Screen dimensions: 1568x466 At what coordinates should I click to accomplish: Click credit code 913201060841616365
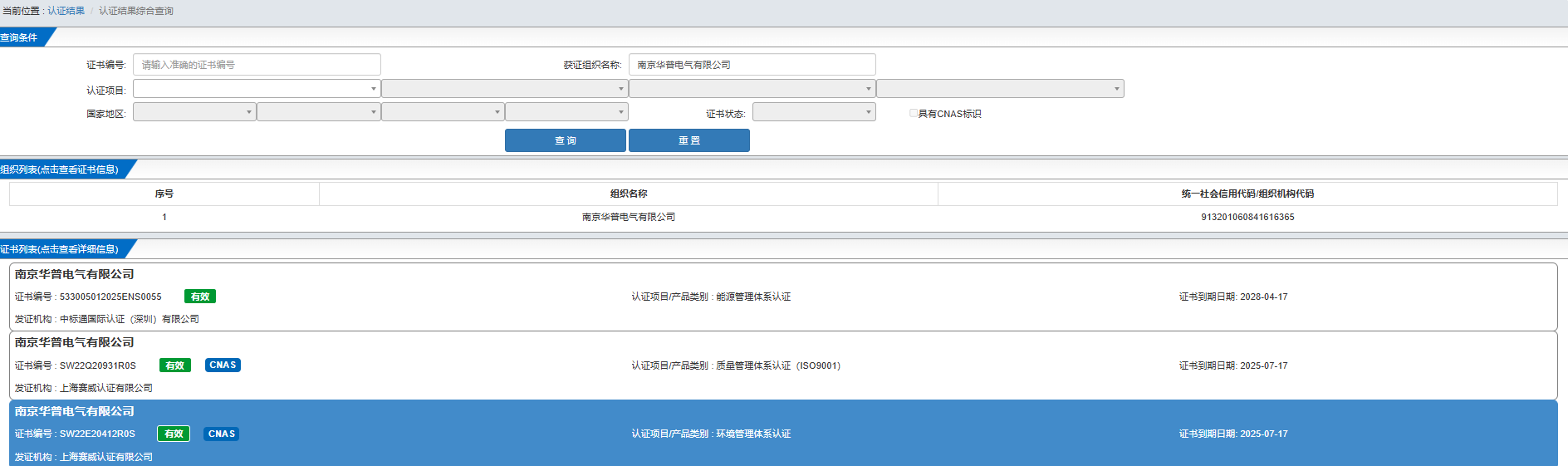pos(1247,217)
